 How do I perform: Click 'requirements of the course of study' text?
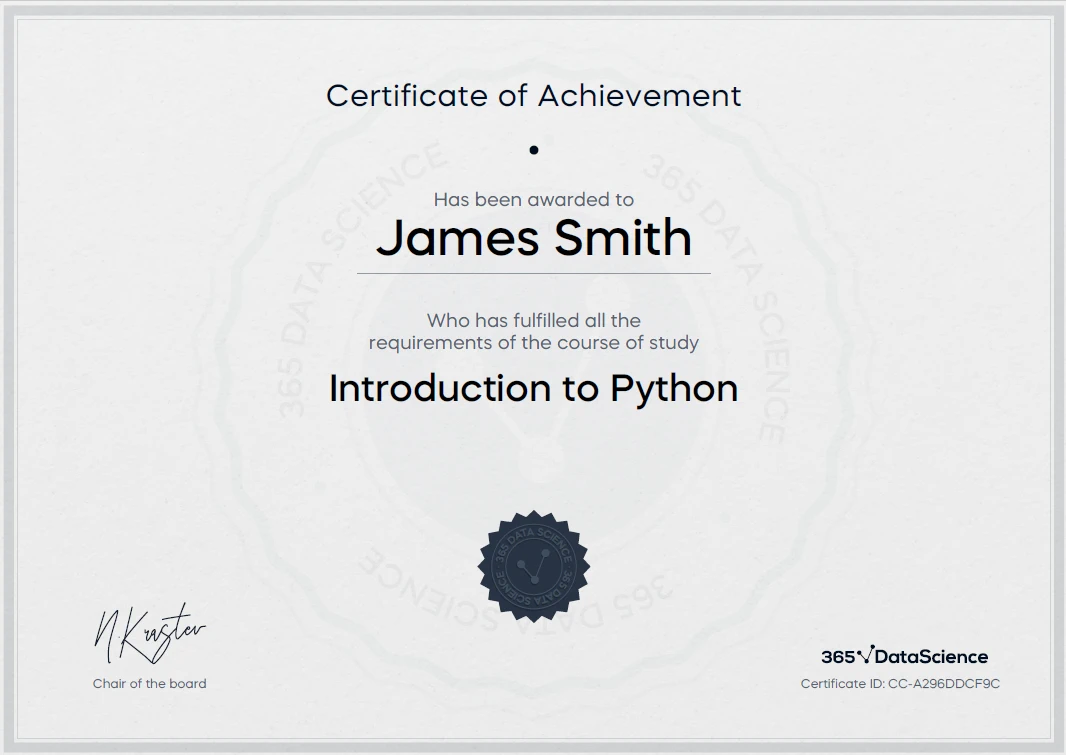tap(533, 343)
